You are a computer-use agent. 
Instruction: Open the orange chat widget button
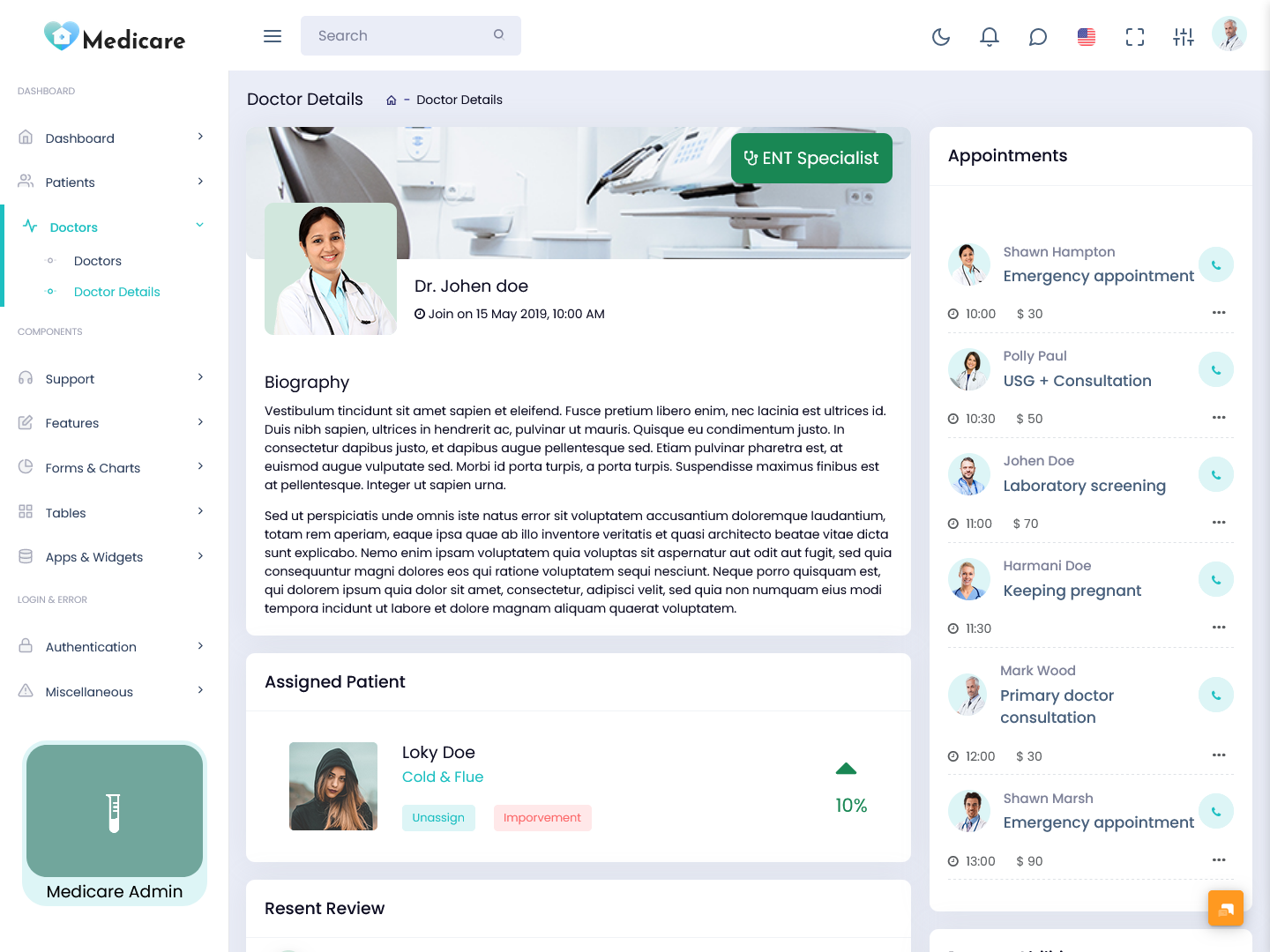click(1225, 908)
